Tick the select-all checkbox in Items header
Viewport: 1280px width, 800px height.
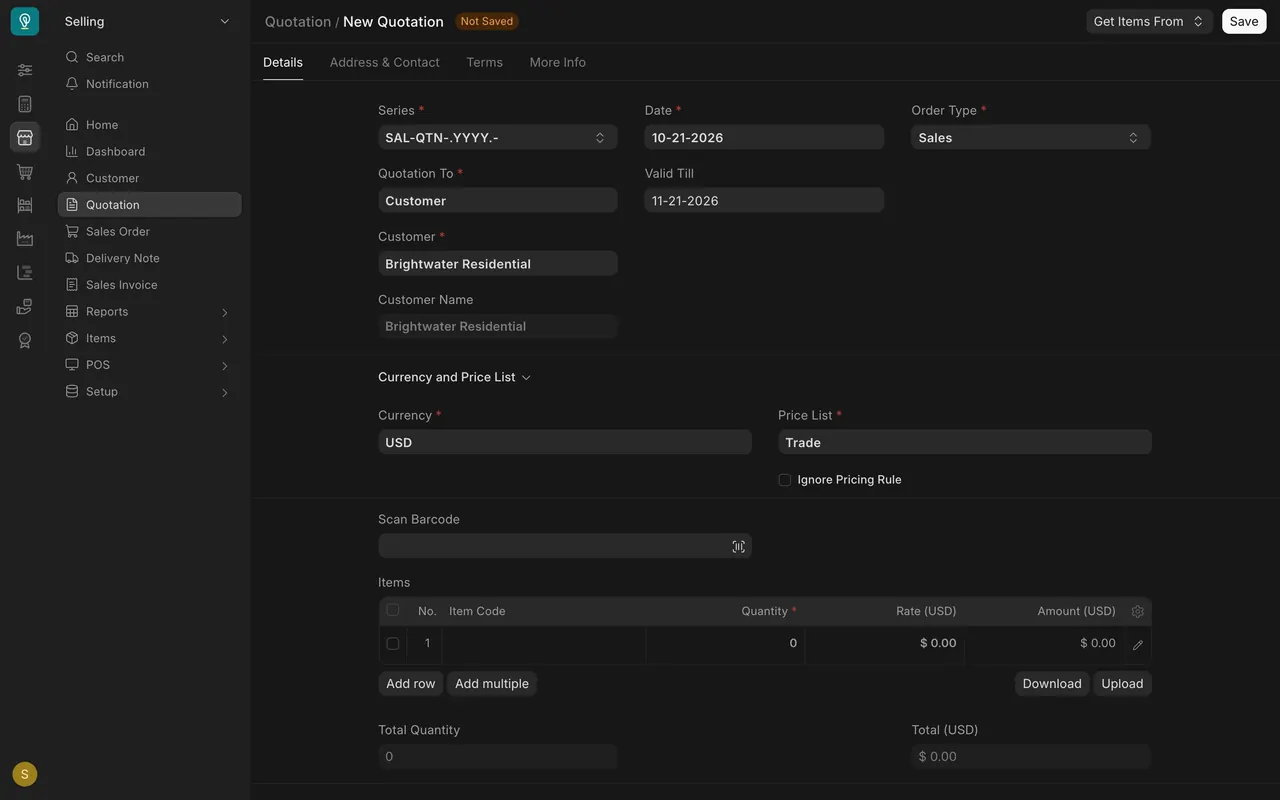point(393,610)
